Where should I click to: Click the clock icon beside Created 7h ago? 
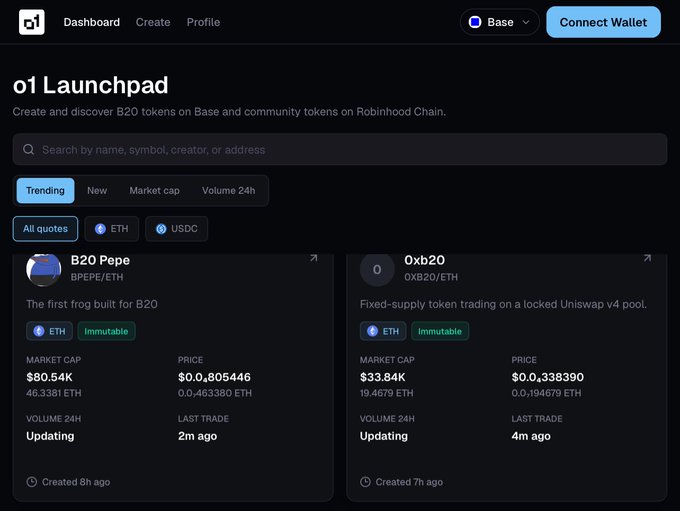(x=365, y=482)
